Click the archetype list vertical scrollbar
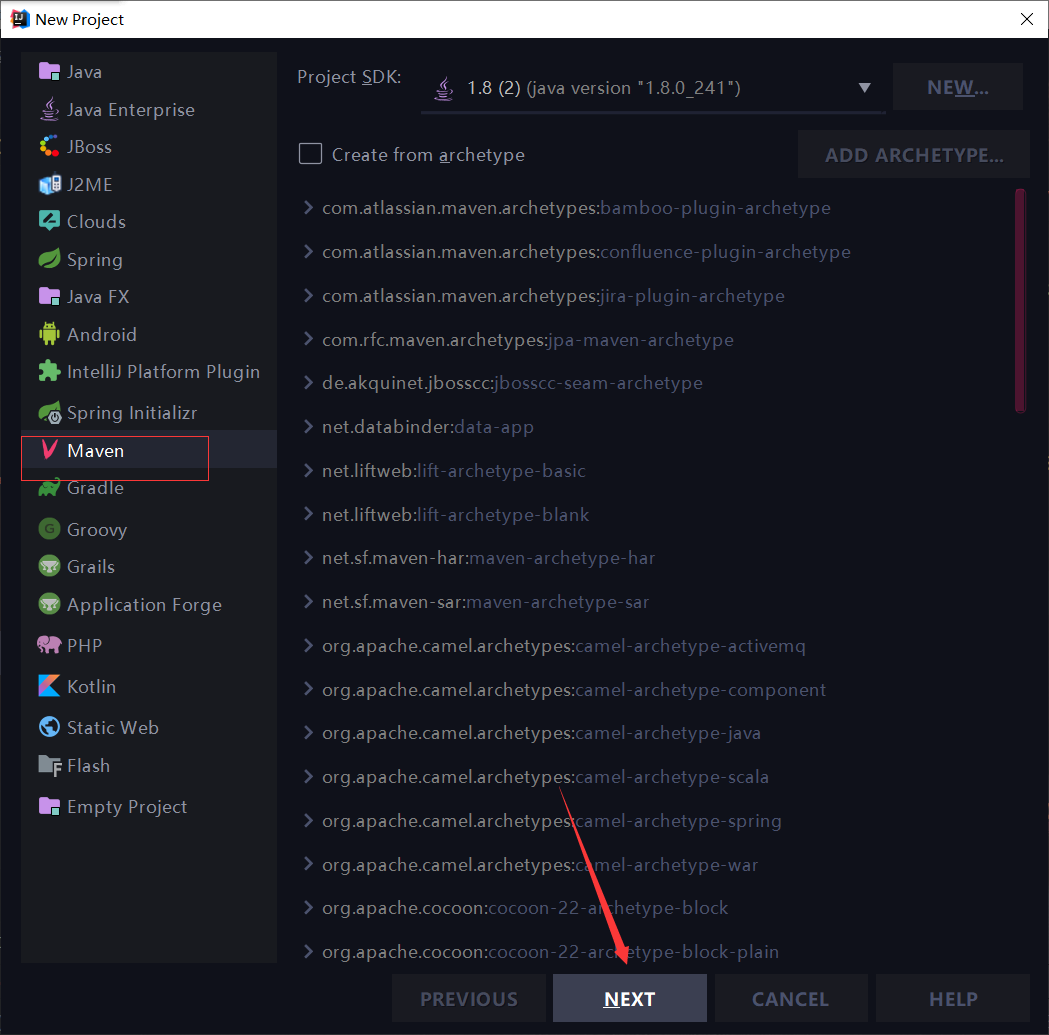 tap(1020, 301)
